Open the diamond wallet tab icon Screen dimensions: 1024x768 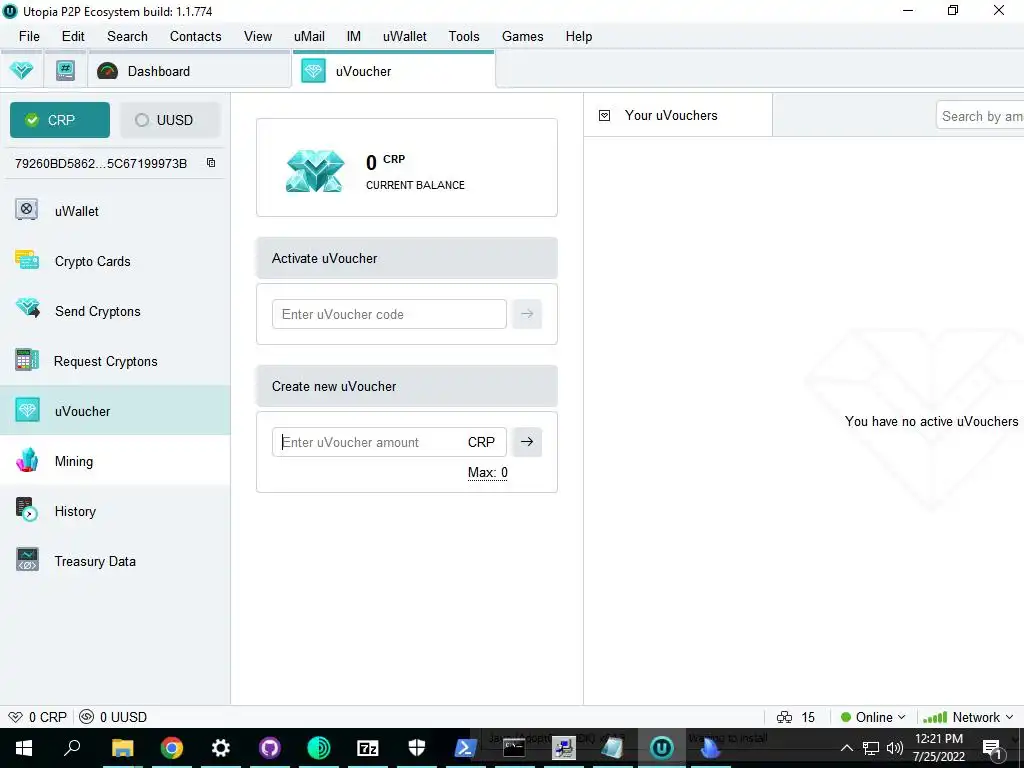[x=22, y=71]
